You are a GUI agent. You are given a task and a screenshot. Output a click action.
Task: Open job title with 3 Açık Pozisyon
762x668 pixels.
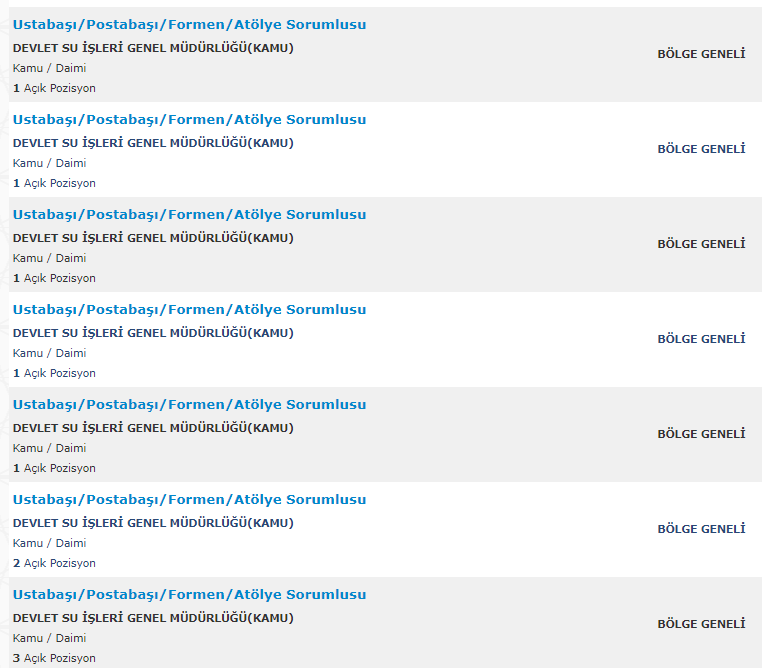[x=189, y=595]
